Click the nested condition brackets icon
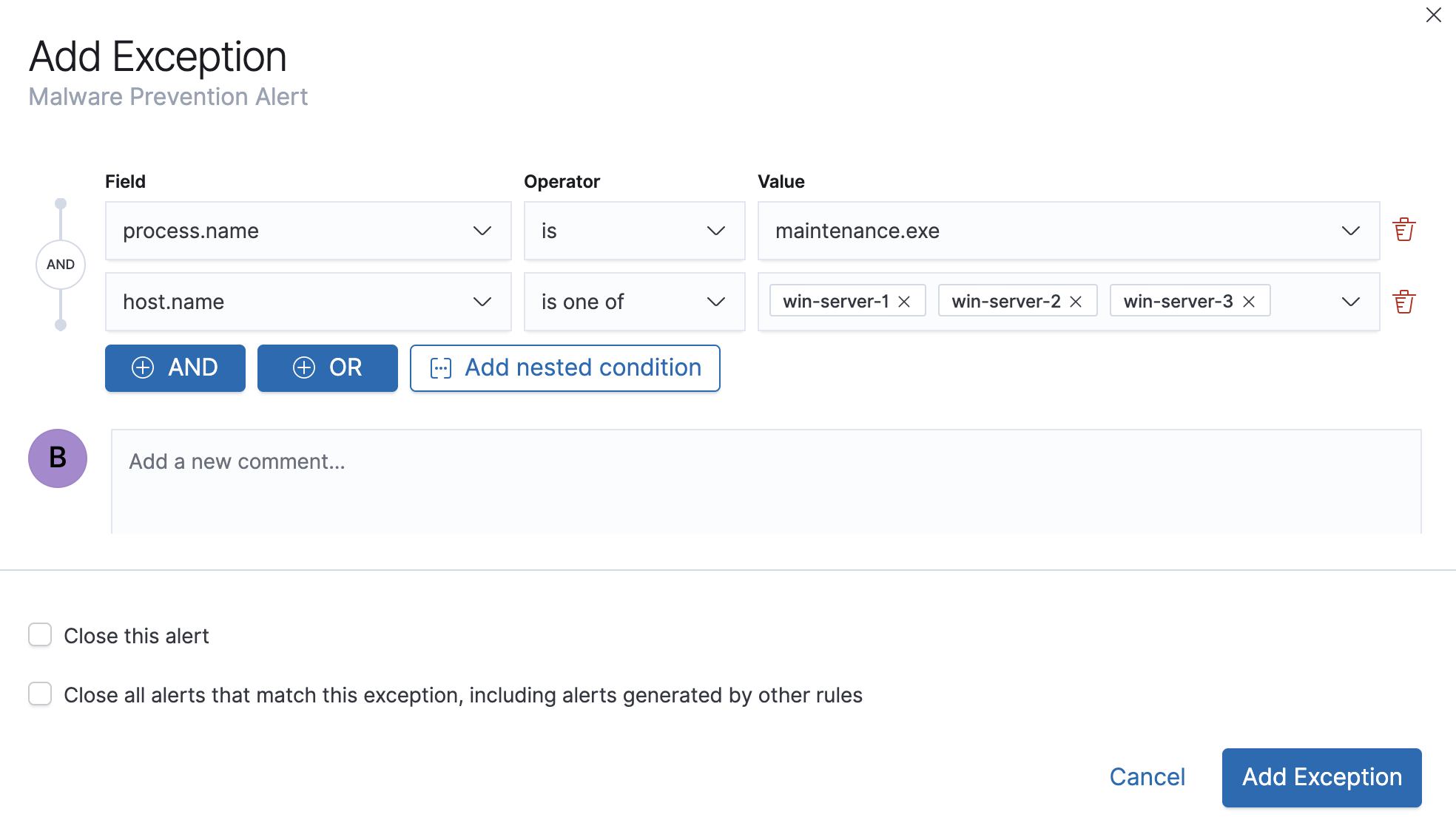This screenshot has height=837, width=1456. (x=441, y=367)
